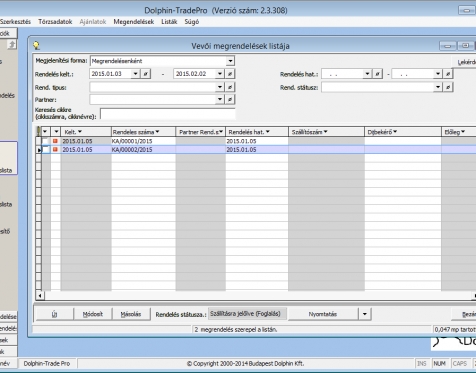This screenshot has width=476, height=373.
Task: Open the Listák menu
Action: click(x=169, y=22)
